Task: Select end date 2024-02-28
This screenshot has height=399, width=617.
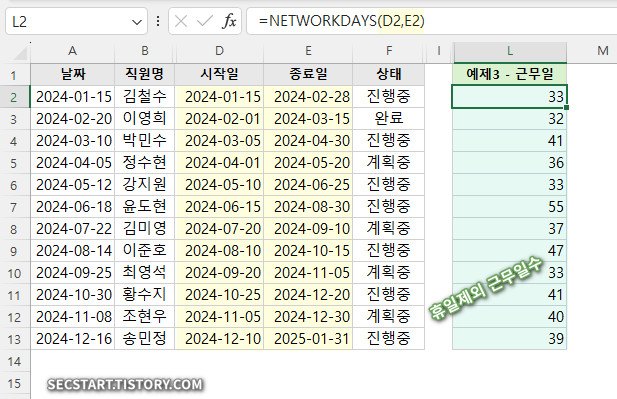Action: point(308,96)
